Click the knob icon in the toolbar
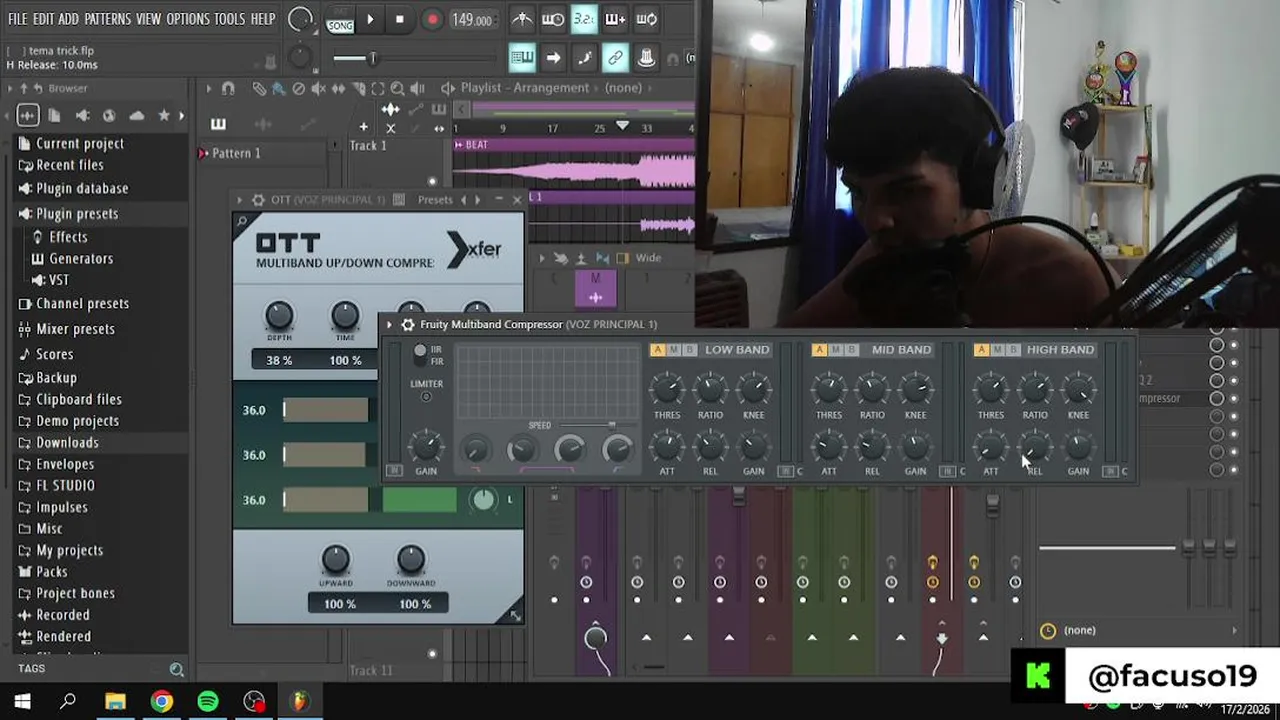Image resolution: width=1280 pixels, height=720 pixels. [x=647, y=58]
